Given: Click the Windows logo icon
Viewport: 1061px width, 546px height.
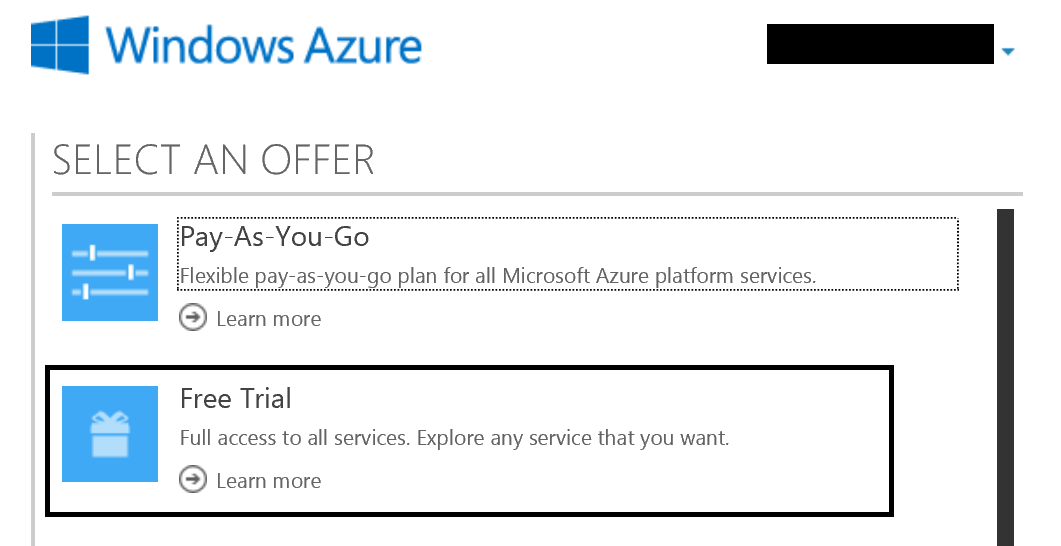Looking at the screenshot, I should point(60,45).
